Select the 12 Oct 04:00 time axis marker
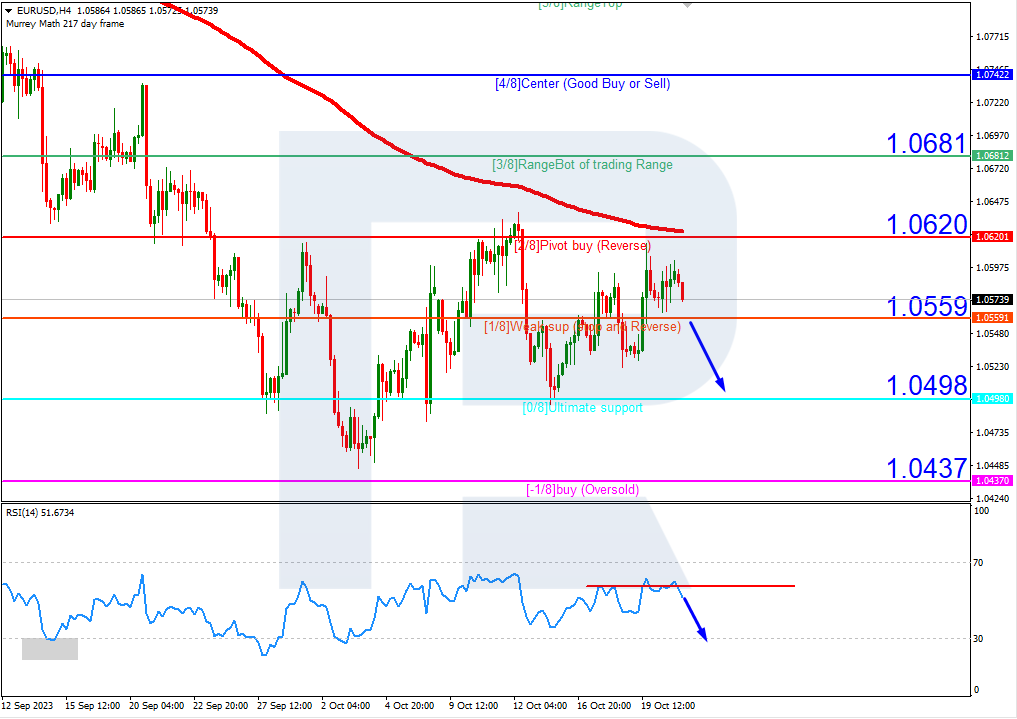1017x719 pixels. click(x=540, y=705)
